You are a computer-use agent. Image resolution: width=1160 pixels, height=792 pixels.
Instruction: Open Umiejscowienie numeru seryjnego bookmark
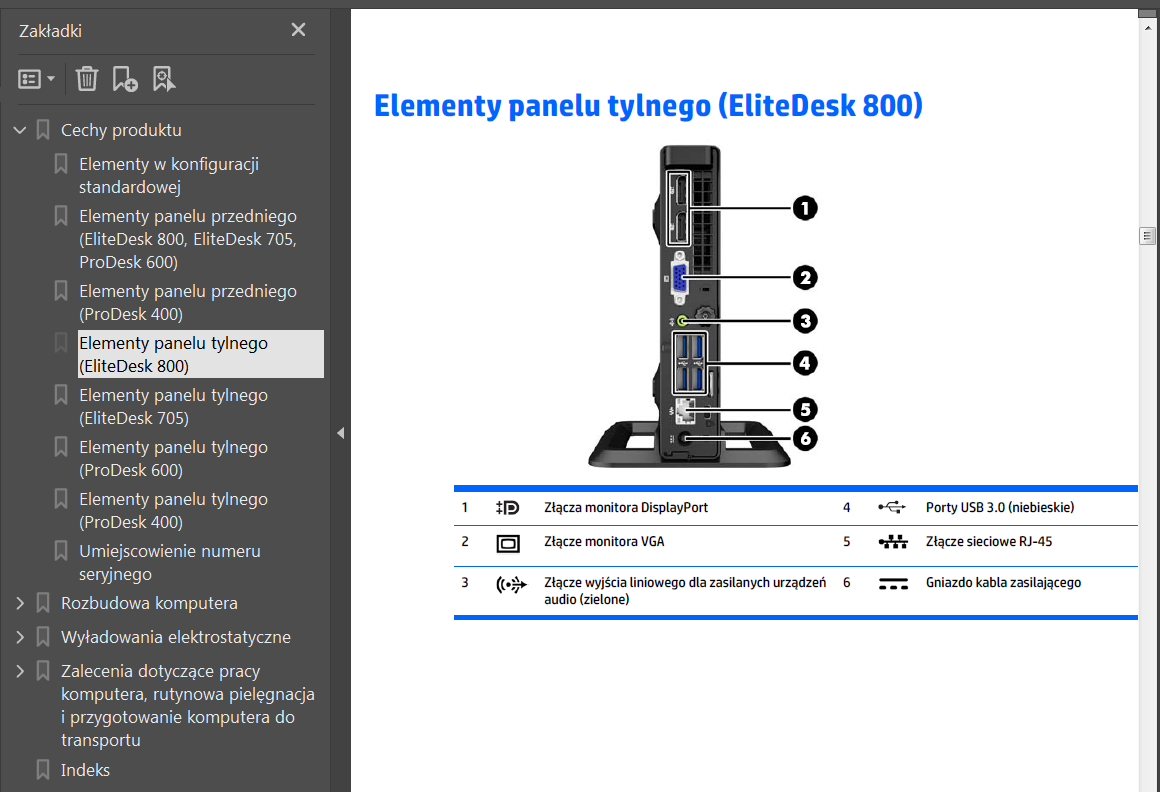click(169, 563)
